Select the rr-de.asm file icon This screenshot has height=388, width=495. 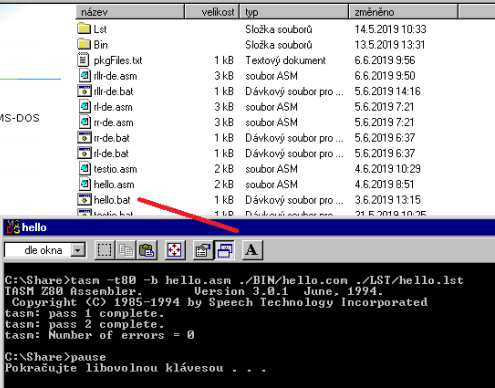(85, 122)
